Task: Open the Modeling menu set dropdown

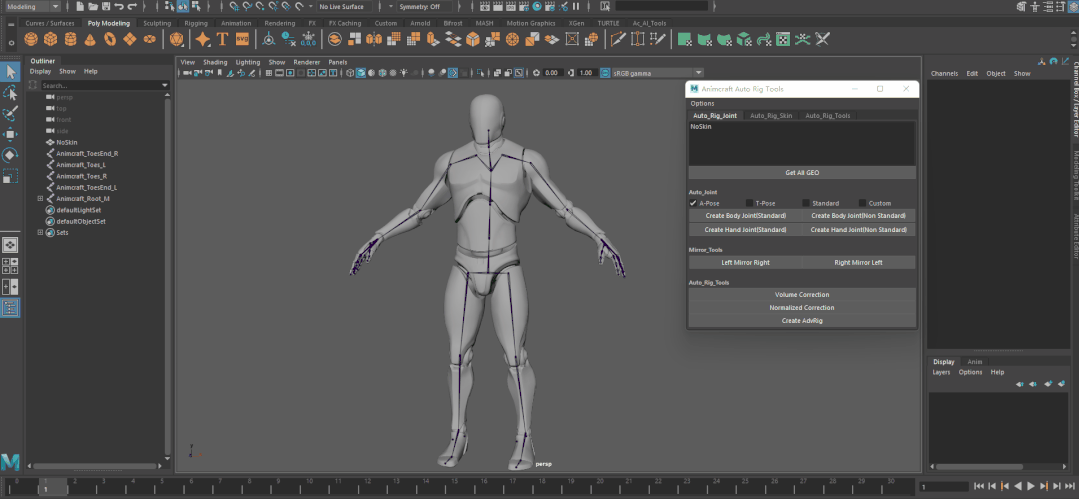Action: [x=32, y=6]
